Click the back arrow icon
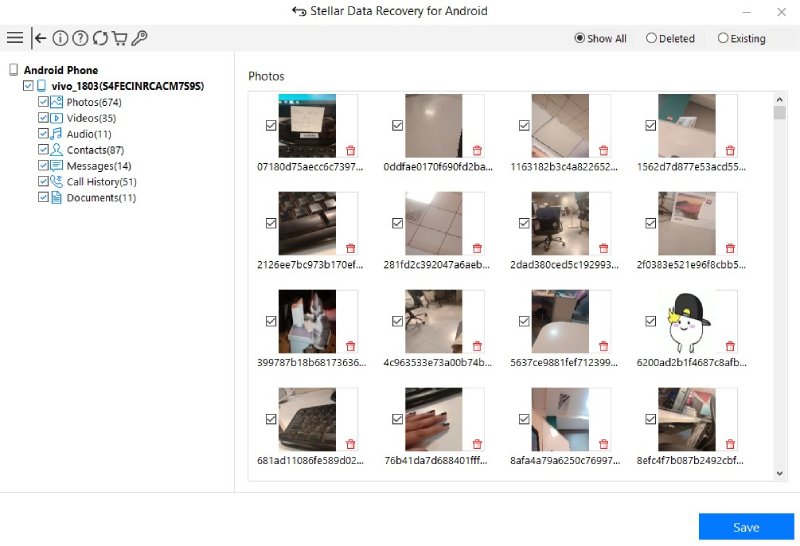The height and width of the screenshot is (546, 800). [x=40, y=38]
